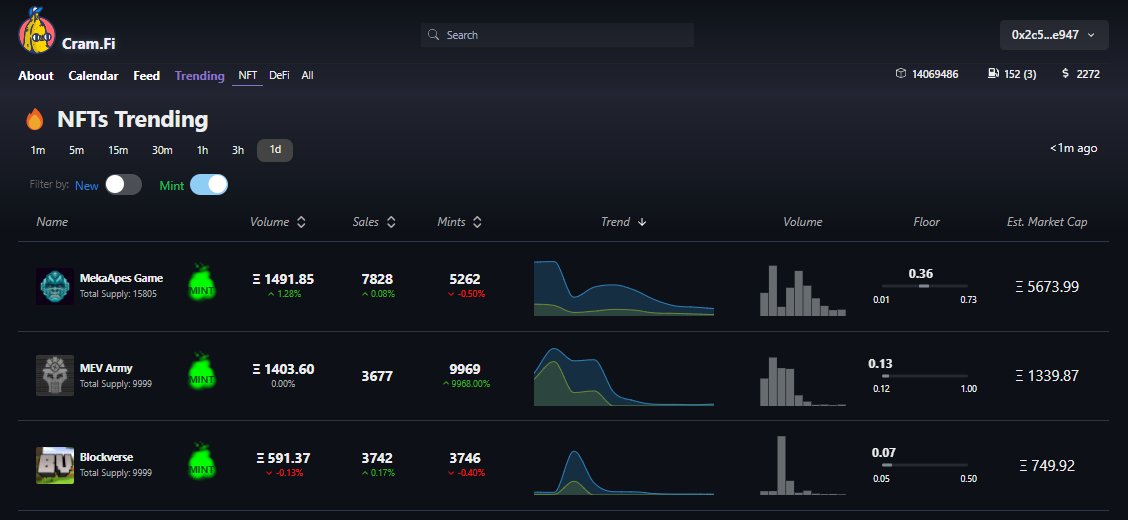Open the Feed page
This screenshot has width=1128, height=520.
(x=147, y=76)
